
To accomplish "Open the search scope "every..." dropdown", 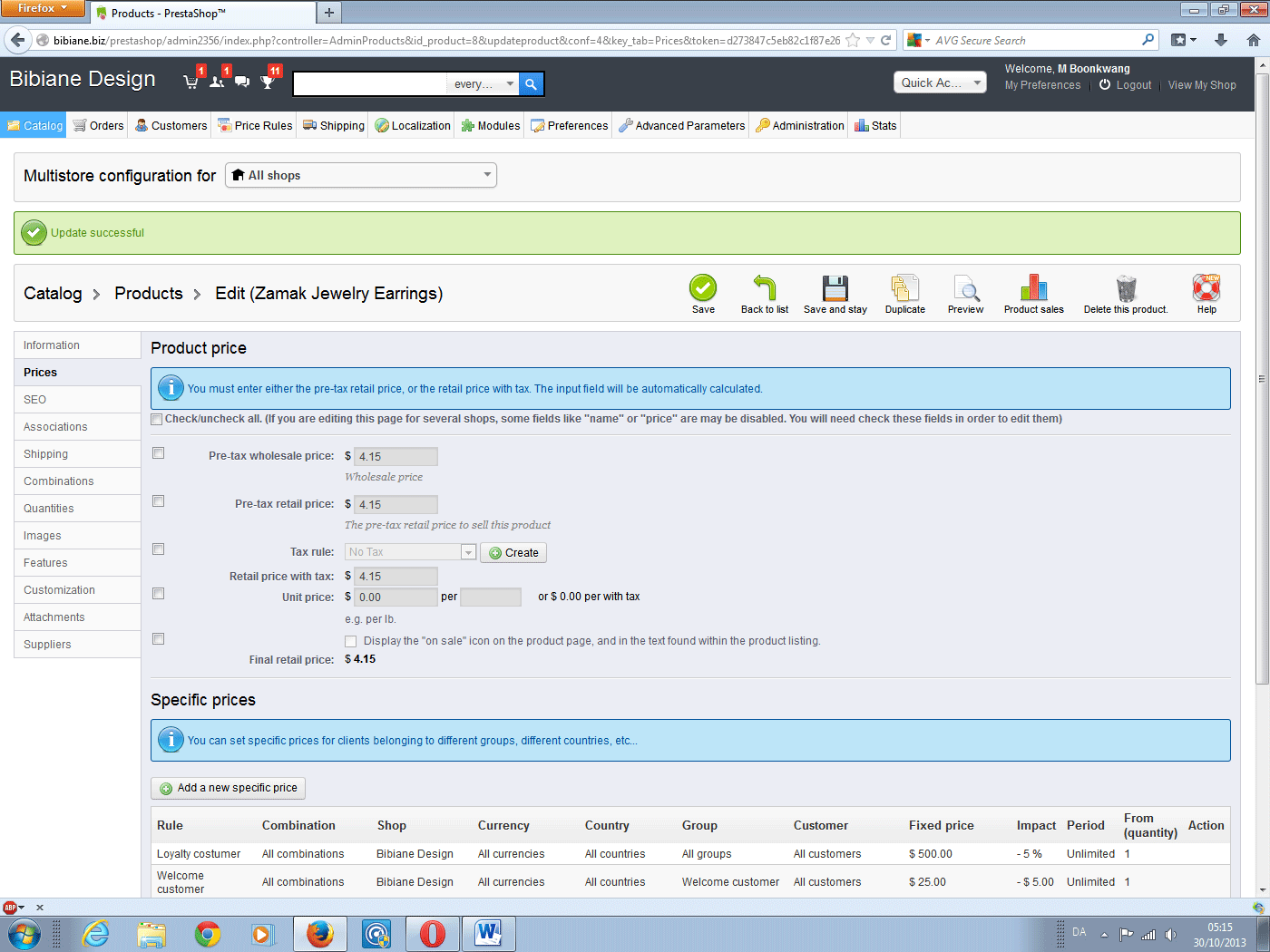I will coord(483,84).
